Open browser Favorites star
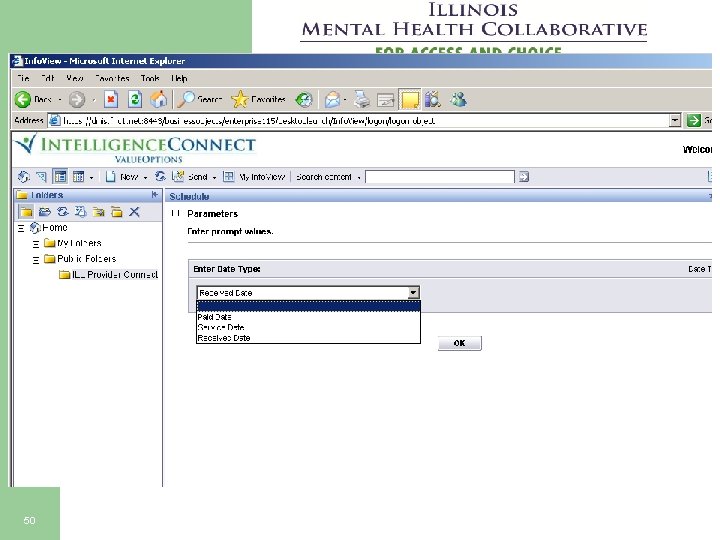 pyautogui.click(x=239, y=99)
